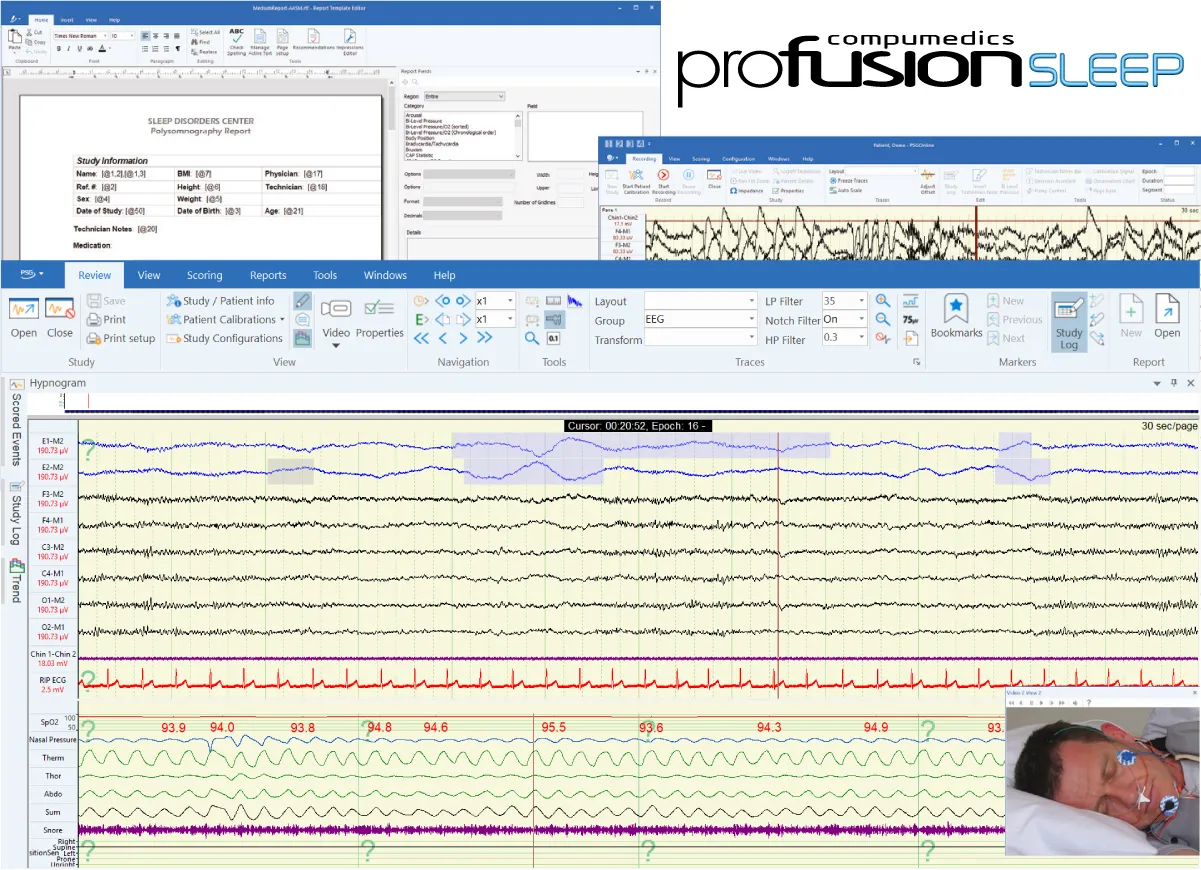The image size is (1201, 870).
Task: Enable Freeze Traces checkbox in recording window
Action: pos(833,181)
